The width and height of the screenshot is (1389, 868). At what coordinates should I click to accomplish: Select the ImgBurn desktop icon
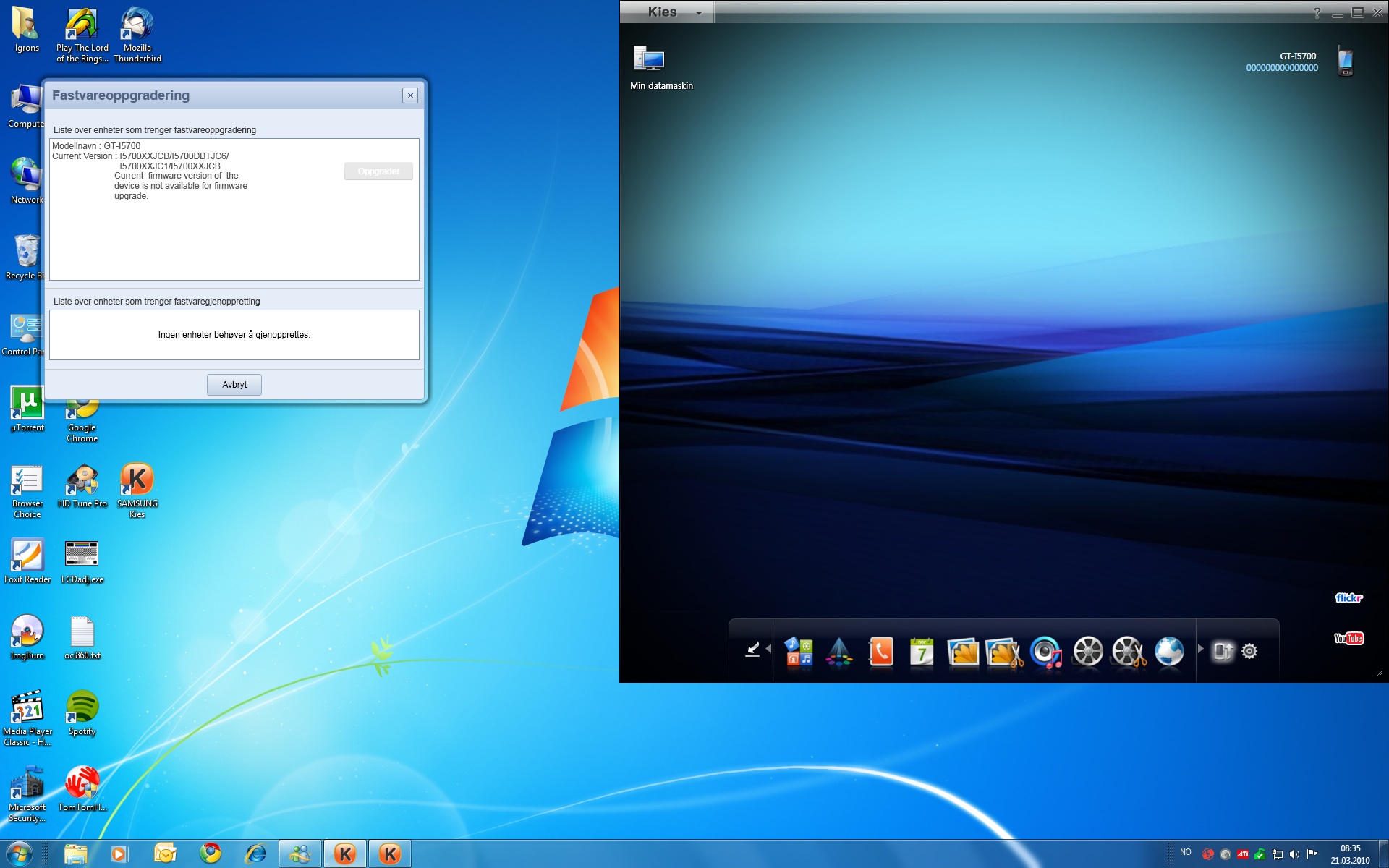[27, 637]
